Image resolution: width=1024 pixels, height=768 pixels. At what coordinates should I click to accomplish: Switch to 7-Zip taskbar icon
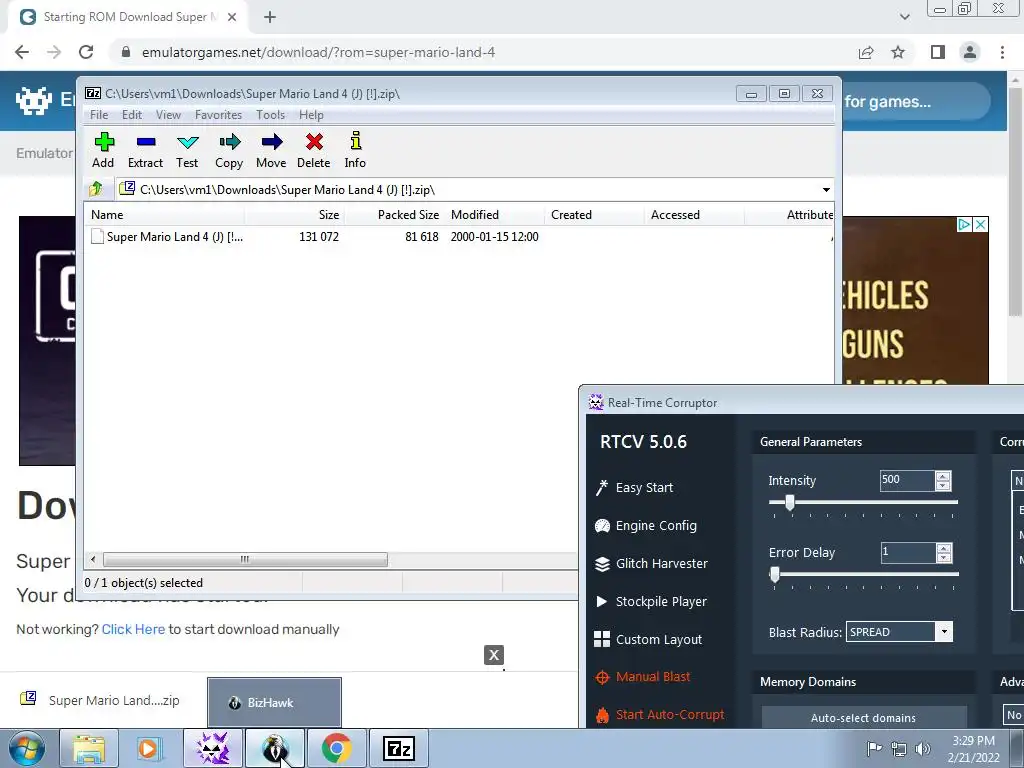point(399,748)
